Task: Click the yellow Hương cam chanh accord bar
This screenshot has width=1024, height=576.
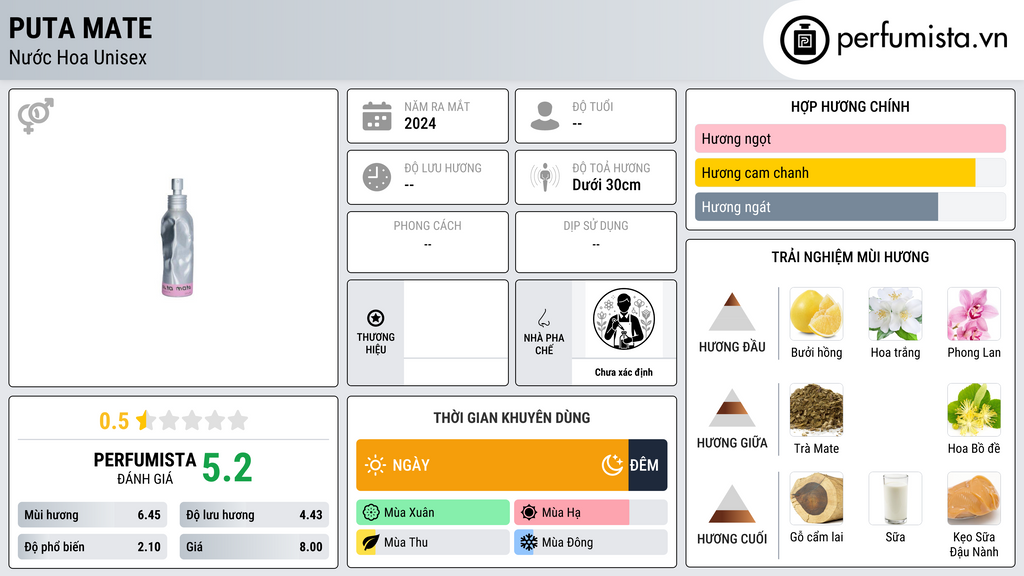Action: tap(835, 173)
